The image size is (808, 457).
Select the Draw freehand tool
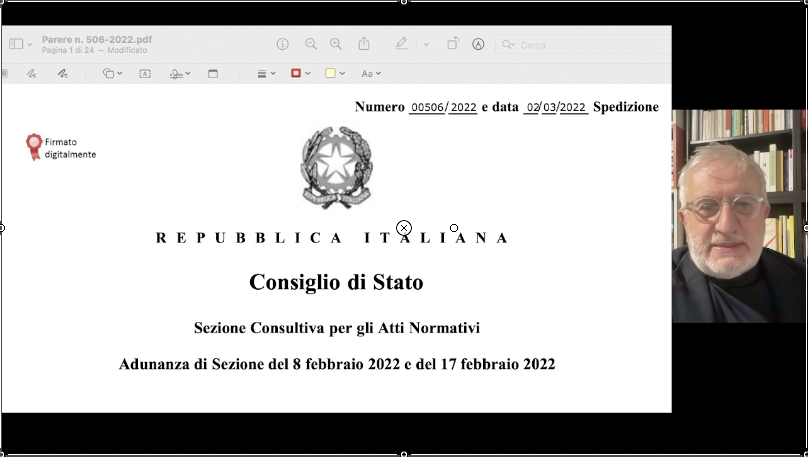(62, 73)
